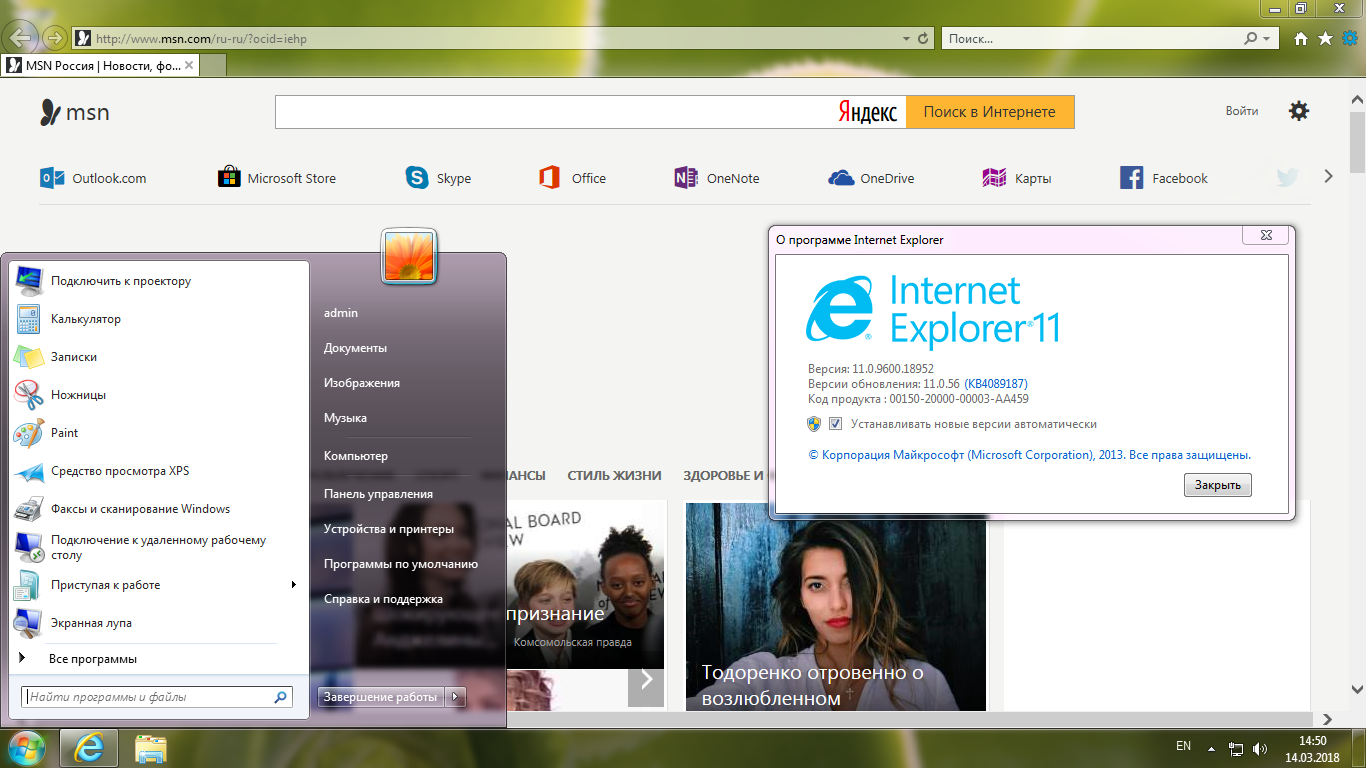This screenshot has width=1366, height=768.
Task: Open Windows Explorer from taskbar
Action: click(151, 747)
